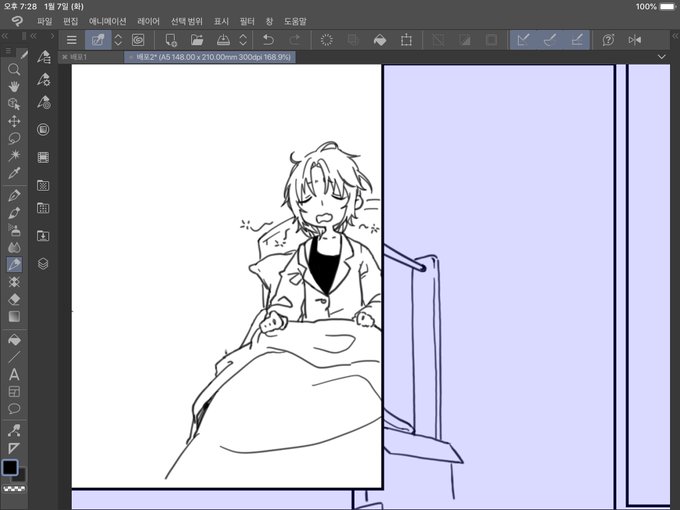680x510 pixels.
Task: Click the Scale/Rotate transform command icon
Action: click(x=406, y=40)
